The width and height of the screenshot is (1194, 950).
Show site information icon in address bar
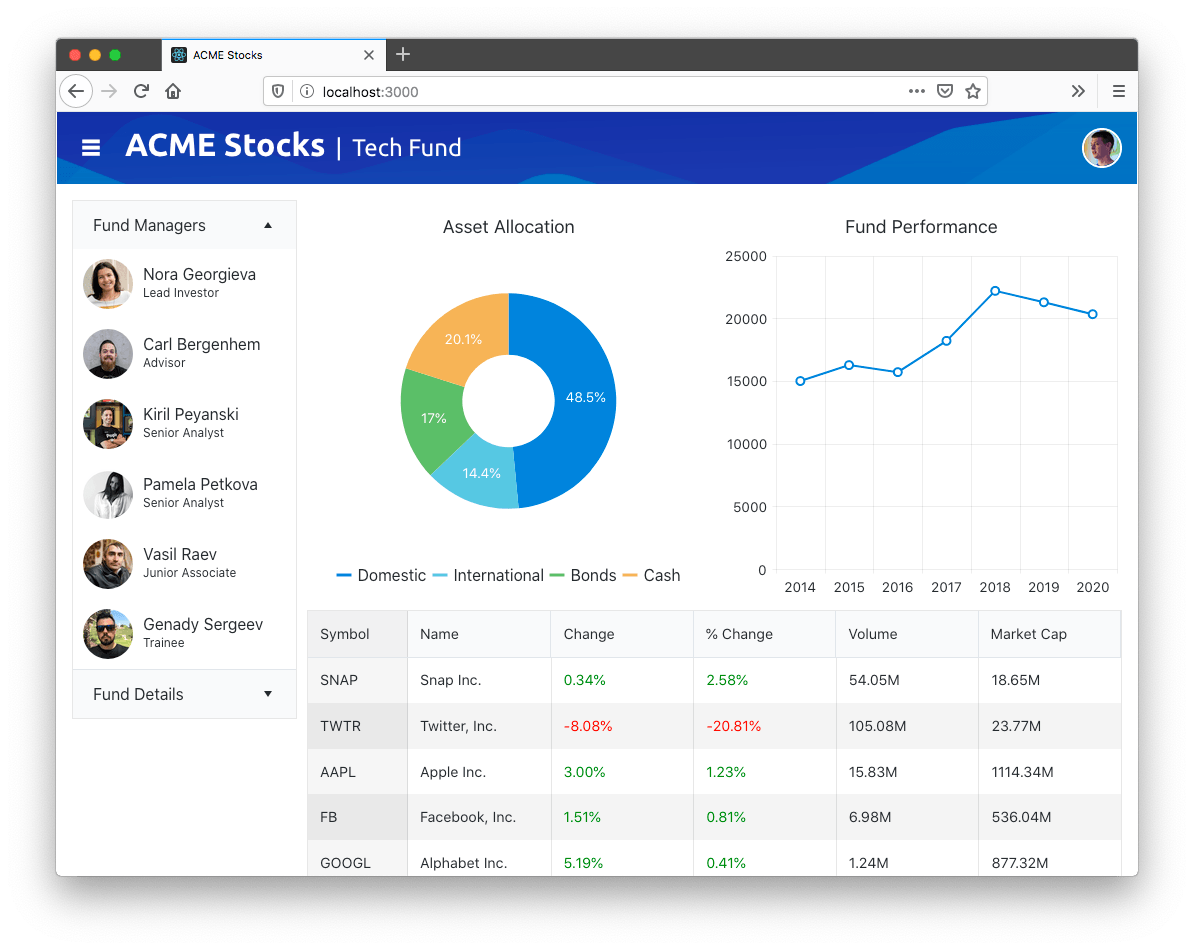(x=307, y=91)
